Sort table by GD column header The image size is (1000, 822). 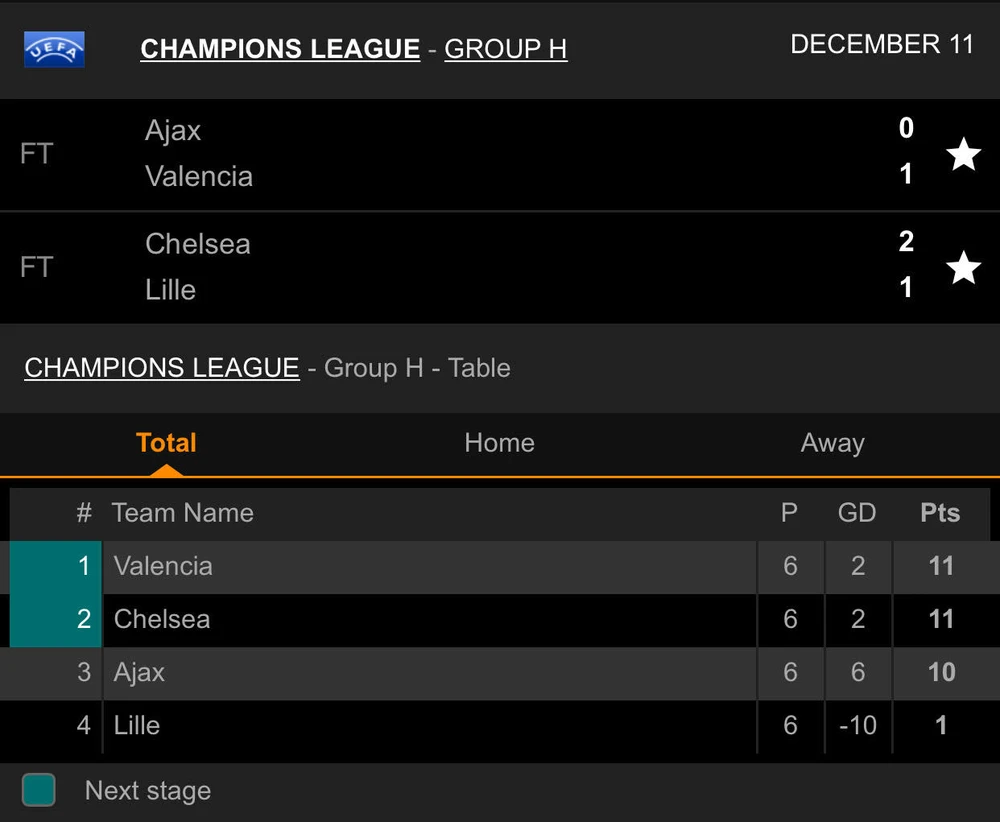(x=857, y=513)
